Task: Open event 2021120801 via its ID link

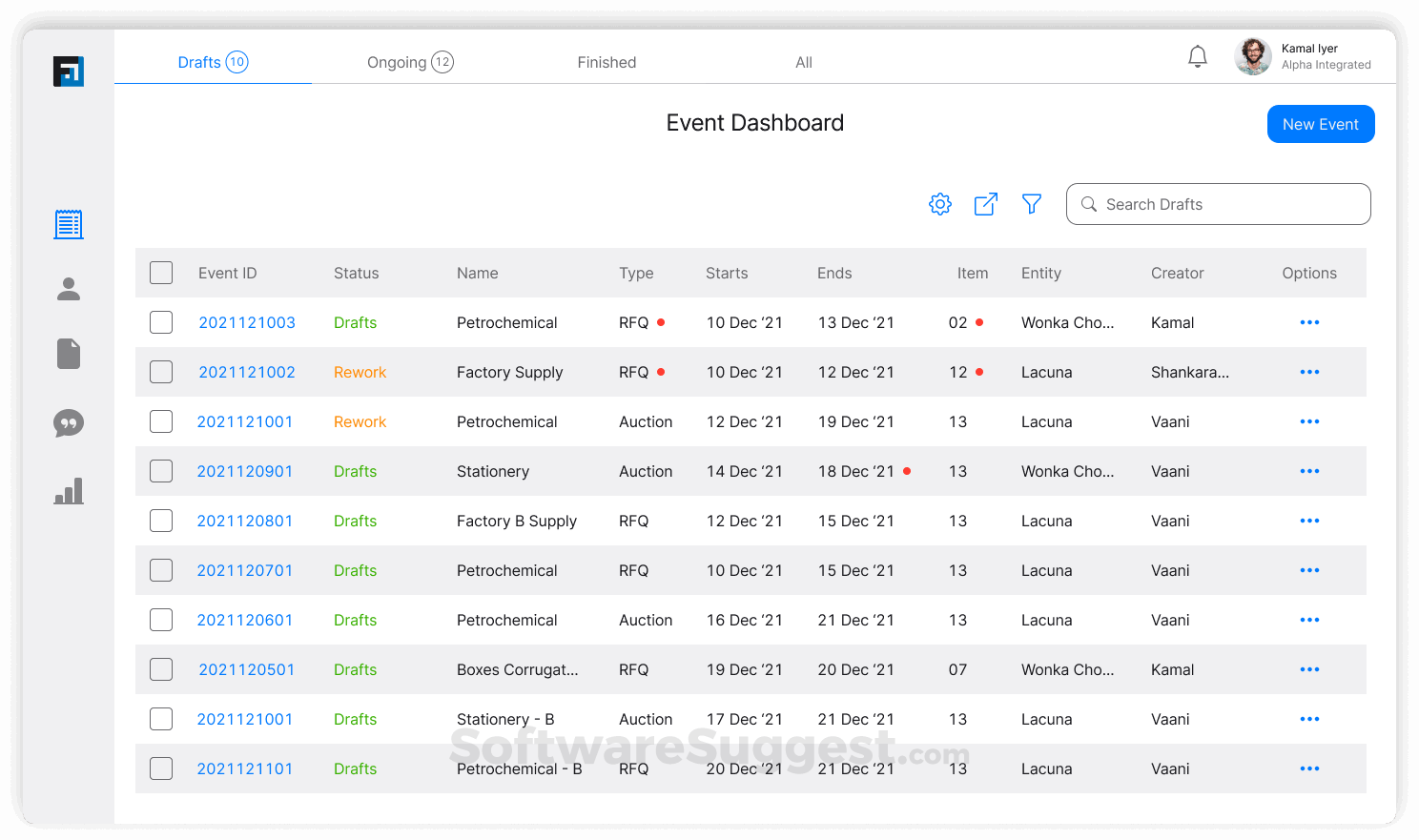Action: [x=246, y=521]
